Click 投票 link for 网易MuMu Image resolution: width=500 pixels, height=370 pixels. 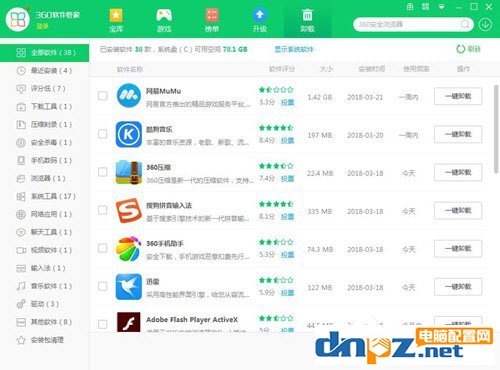(287, 102)
